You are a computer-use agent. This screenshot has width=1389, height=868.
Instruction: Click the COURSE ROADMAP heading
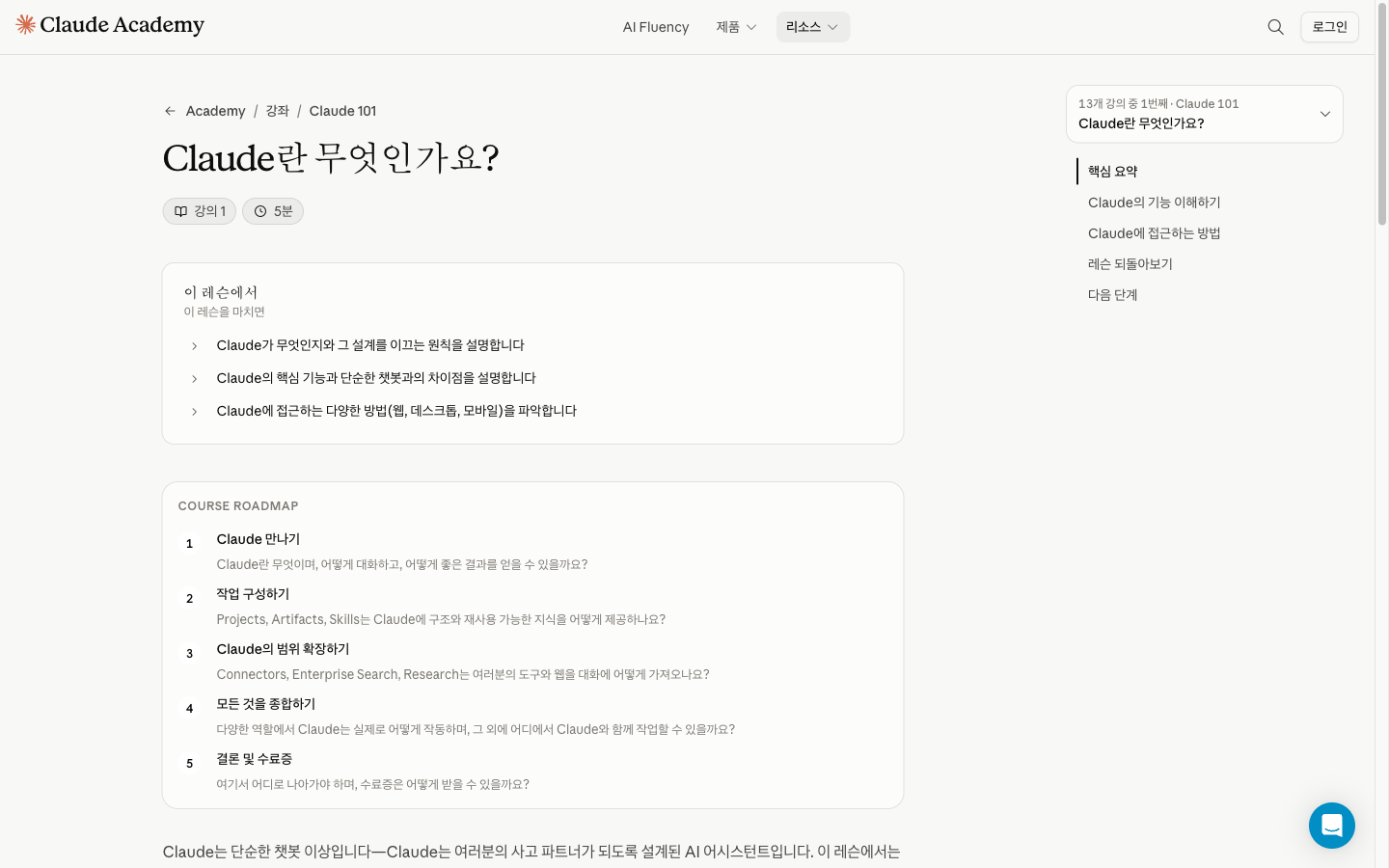(x=238, y=505)
